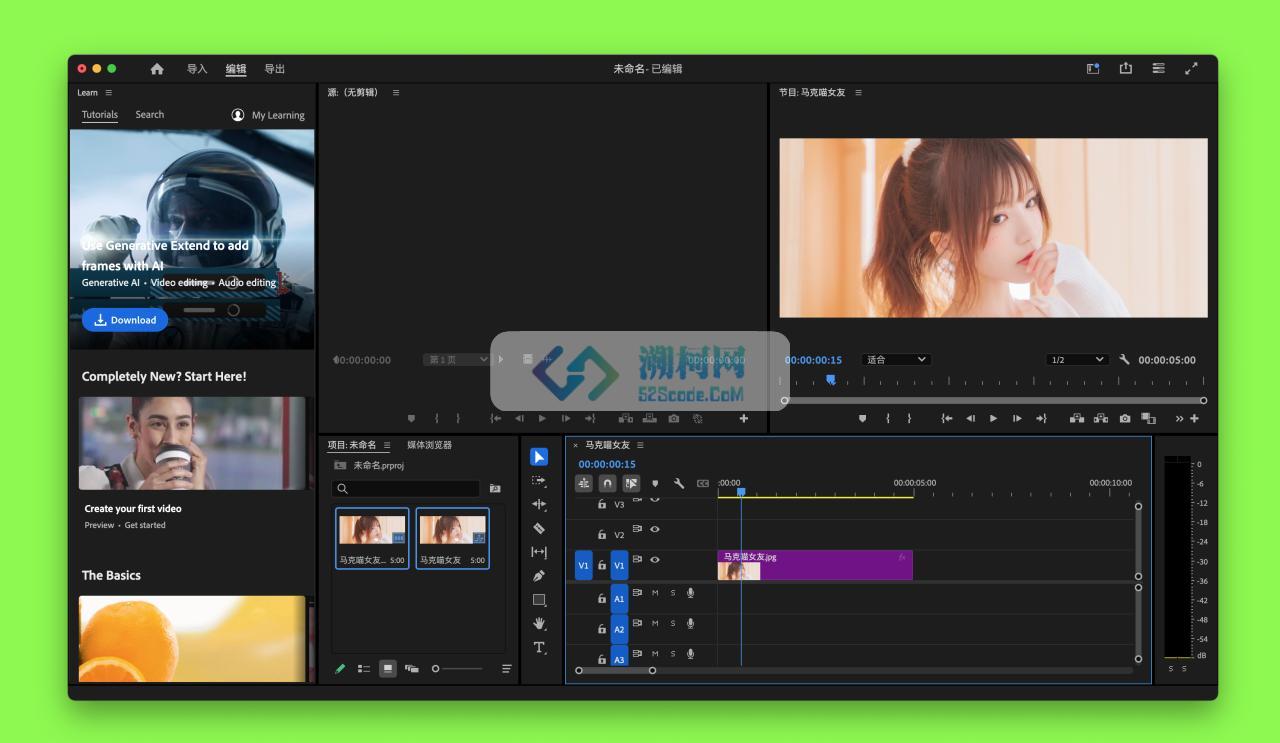The image size is (1280, 743).
Task: Click project thumbnail zoom slider
Action: (x=457, y=669)
